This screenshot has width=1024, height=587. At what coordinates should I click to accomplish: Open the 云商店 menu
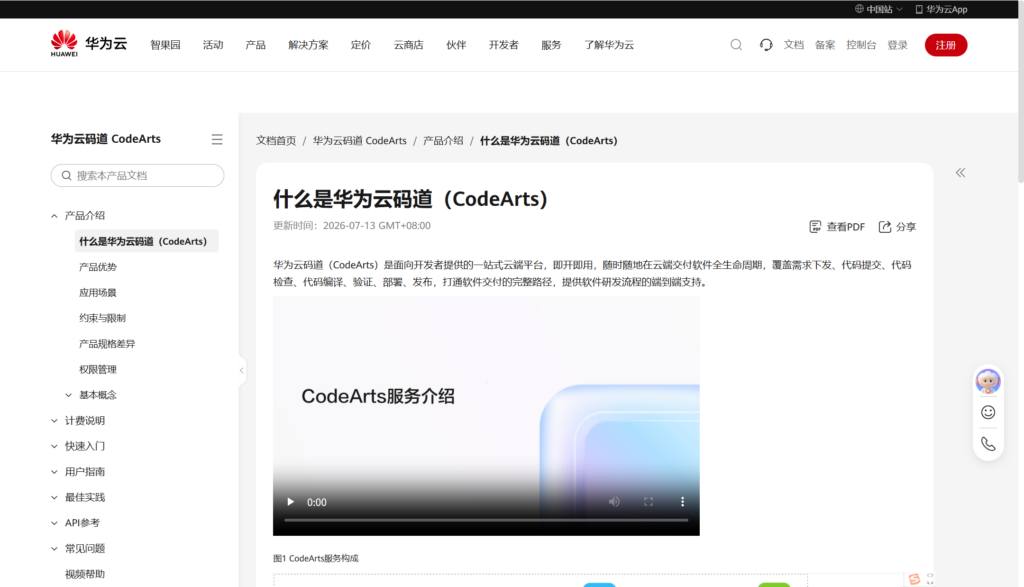tap(408, 45)
